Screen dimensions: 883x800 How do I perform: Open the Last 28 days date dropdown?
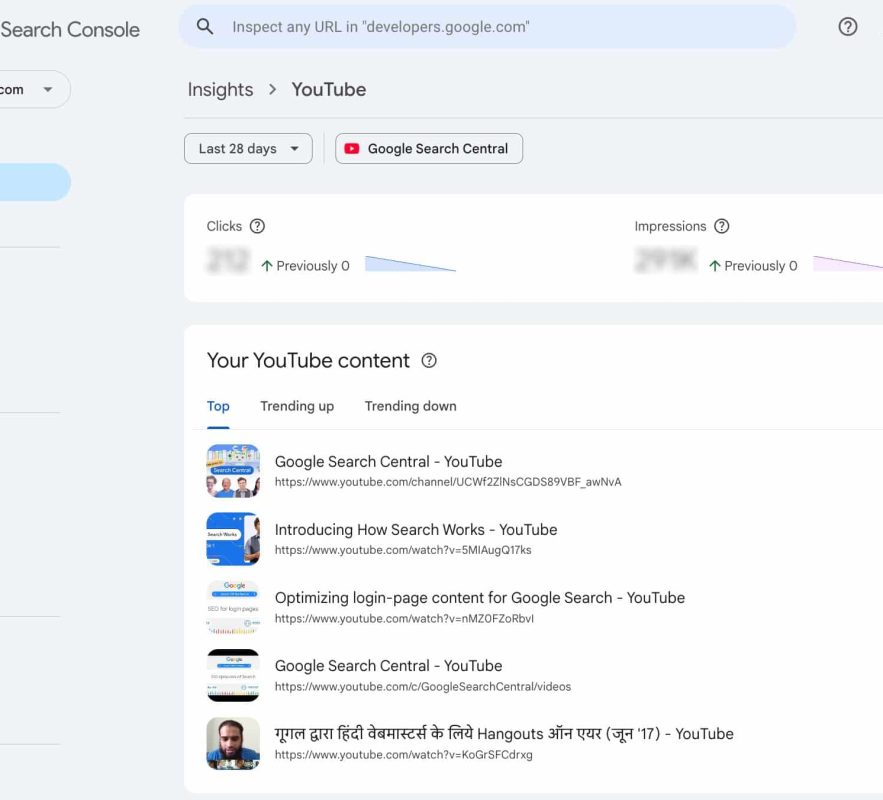pyautogui.click(x=248, y=148)
